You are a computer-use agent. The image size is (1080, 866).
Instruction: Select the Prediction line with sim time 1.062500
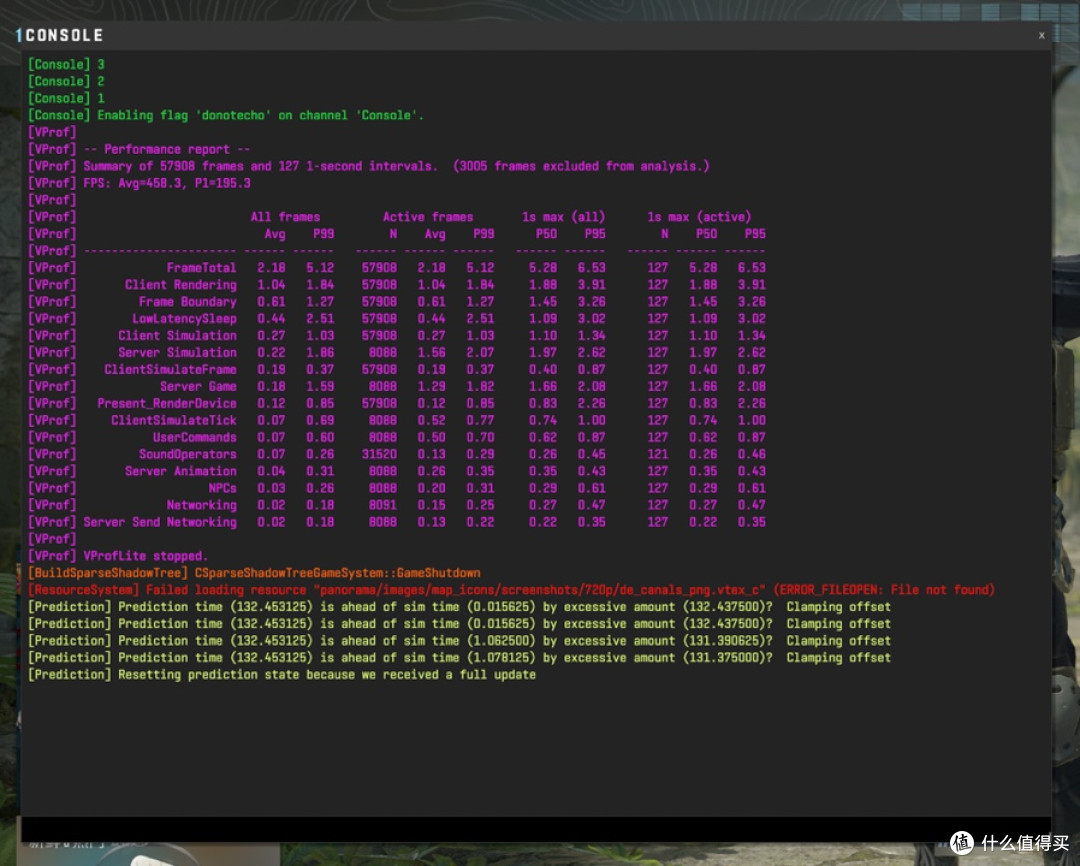click(459, 641)
